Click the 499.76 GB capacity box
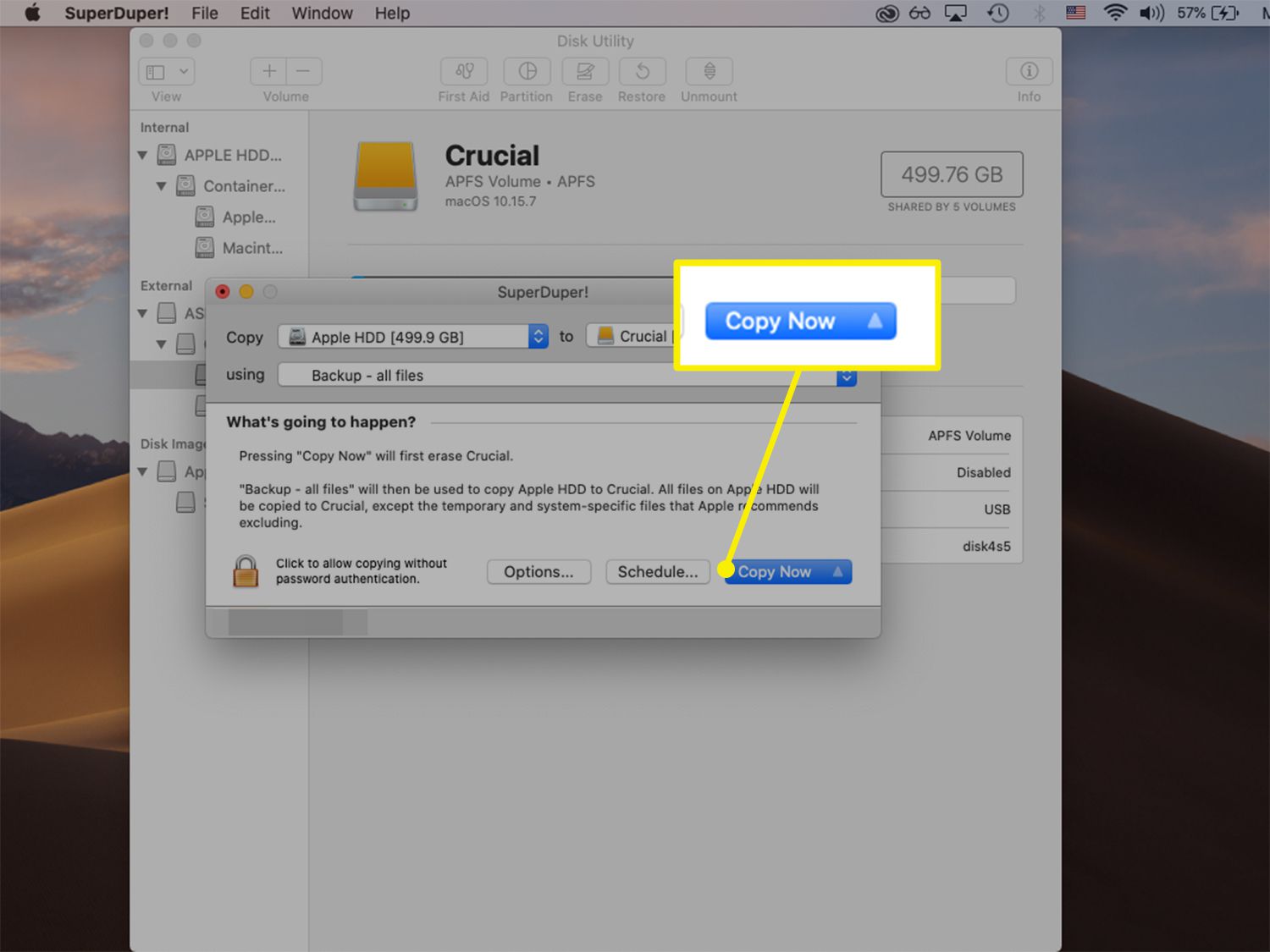The width and height of the screenshot is (1270, 952). tap(952, 174)
